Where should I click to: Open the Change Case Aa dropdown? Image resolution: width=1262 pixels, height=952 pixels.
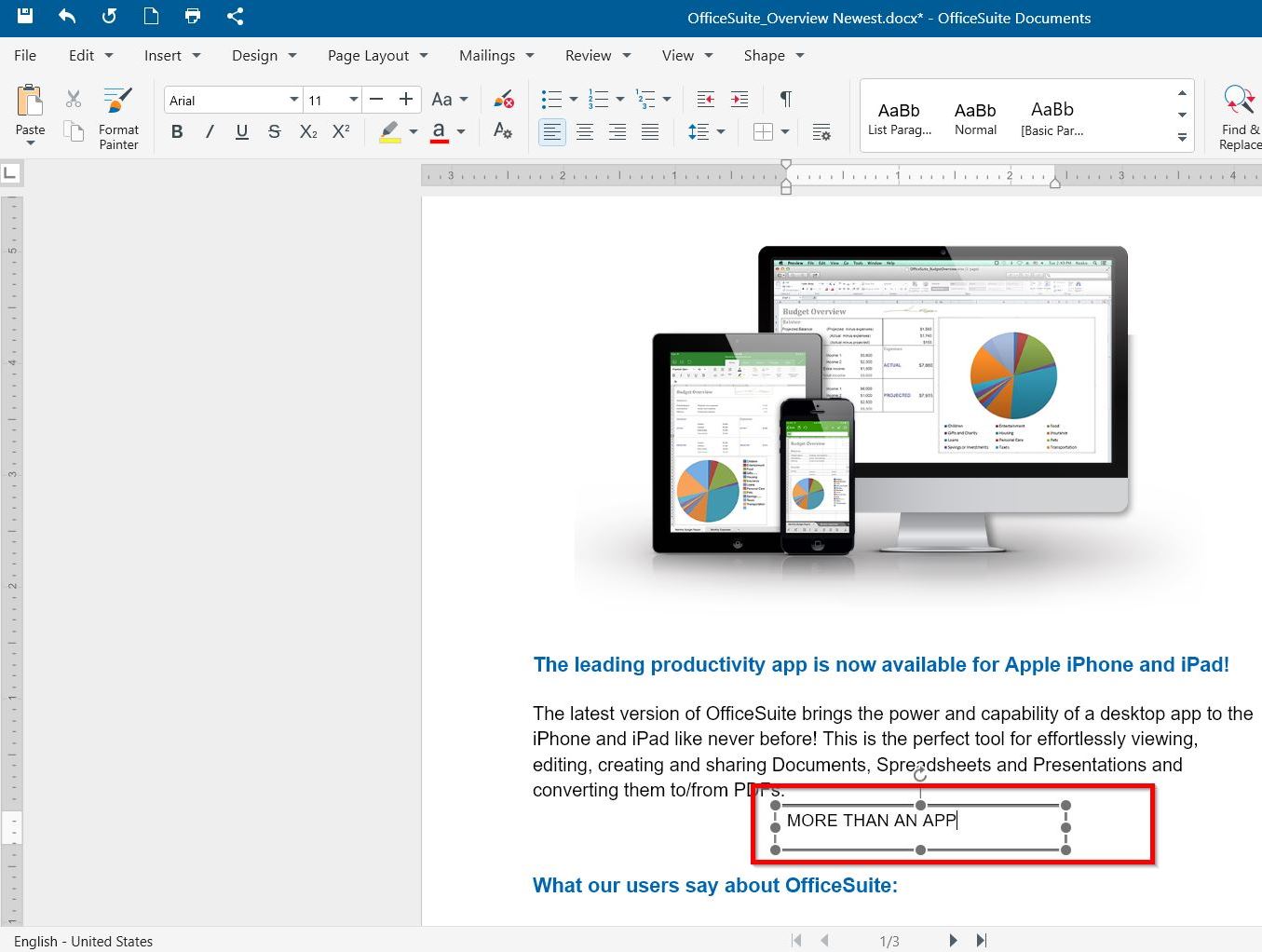tap(449, 99)
